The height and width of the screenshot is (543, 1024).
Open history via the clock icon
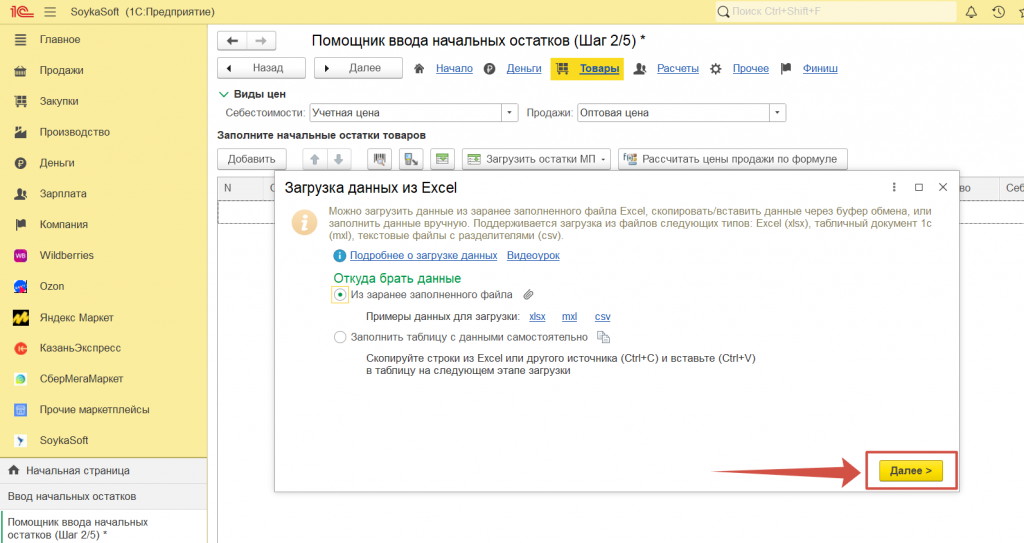(998, 12)
